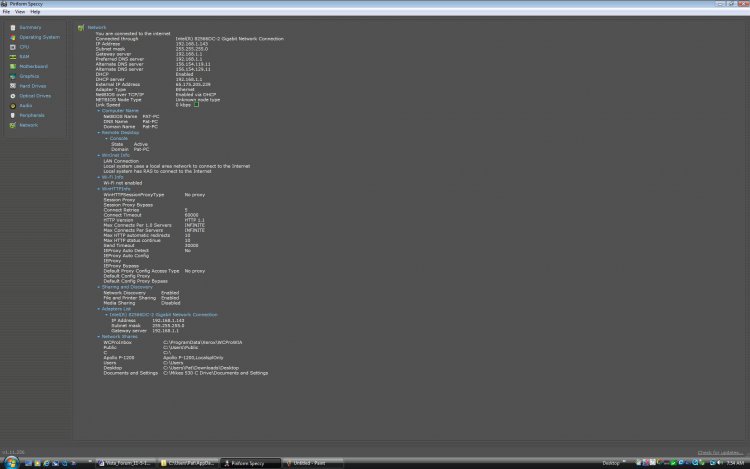Click the RAM module icon in sidebar
Image resolution: width=750 pixels, height=469 pixels.
click(13, 57)
